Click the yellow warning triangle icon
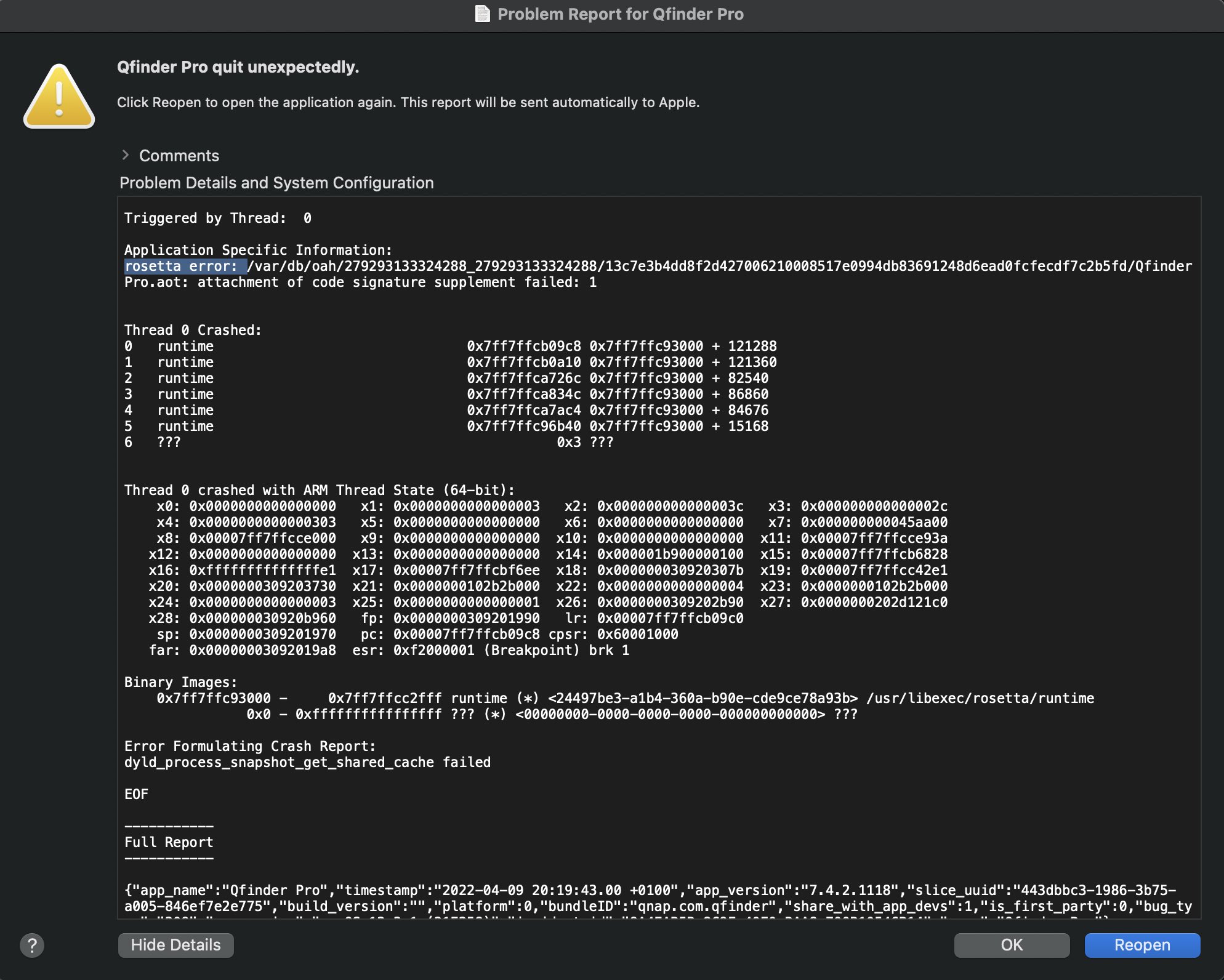 point(59,97)
